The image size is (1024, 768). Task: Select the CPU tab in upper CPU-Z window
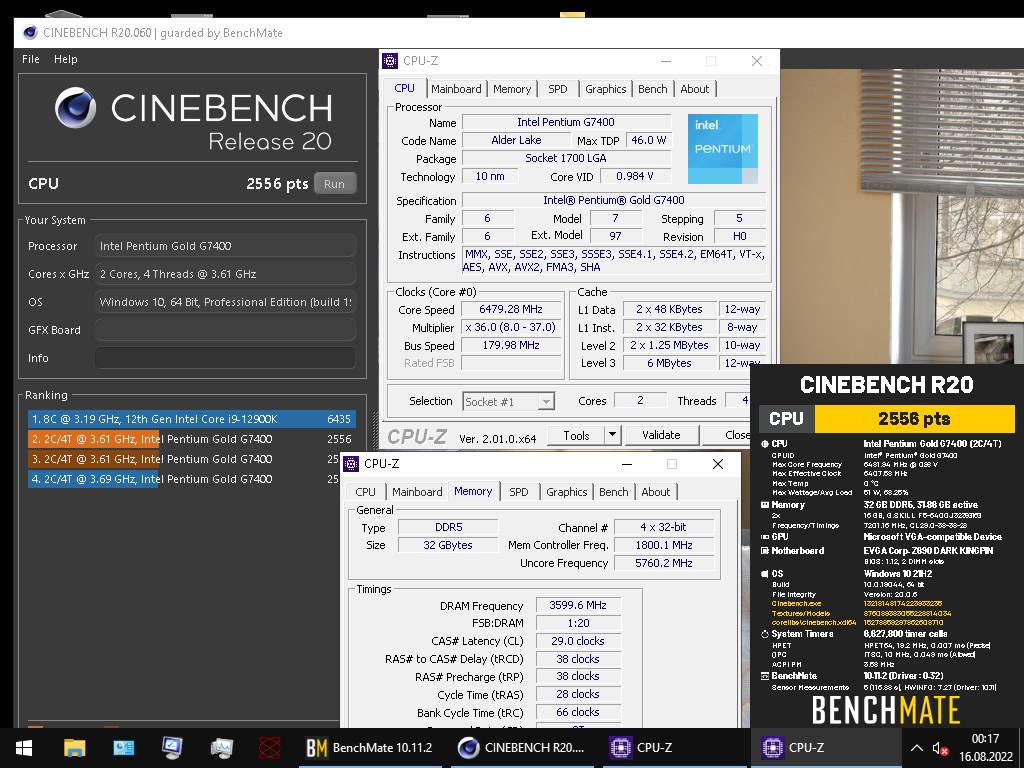click(x=404, y=88)
